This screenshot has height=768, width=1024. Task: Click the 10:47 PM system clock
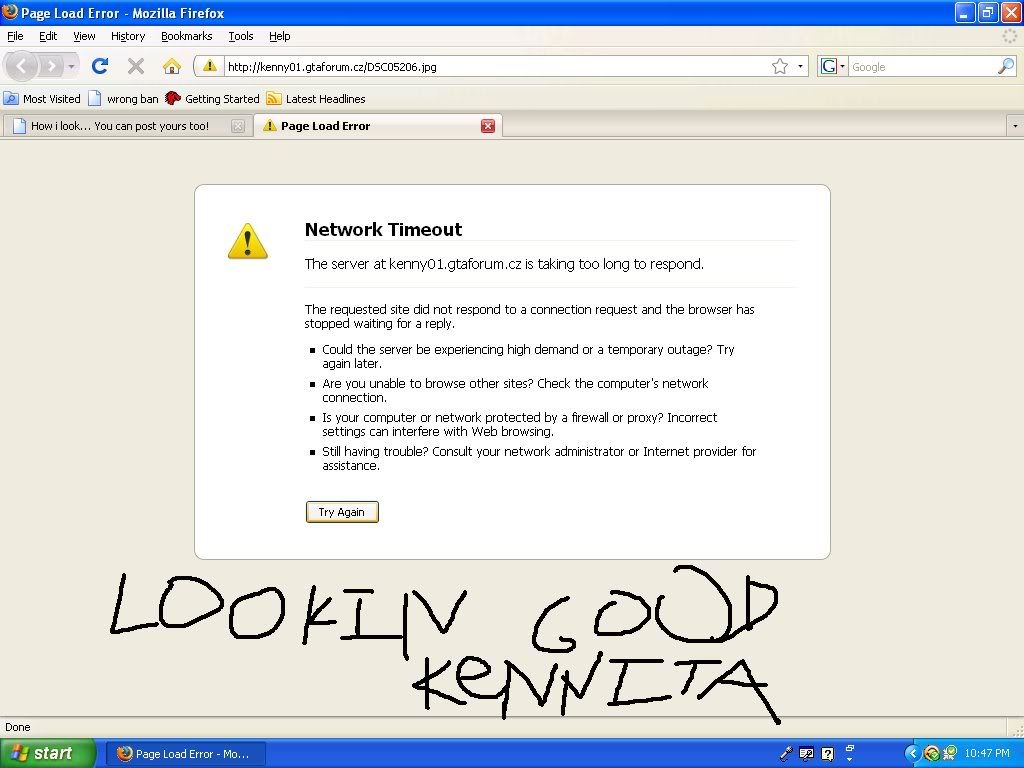click(987, 753)
